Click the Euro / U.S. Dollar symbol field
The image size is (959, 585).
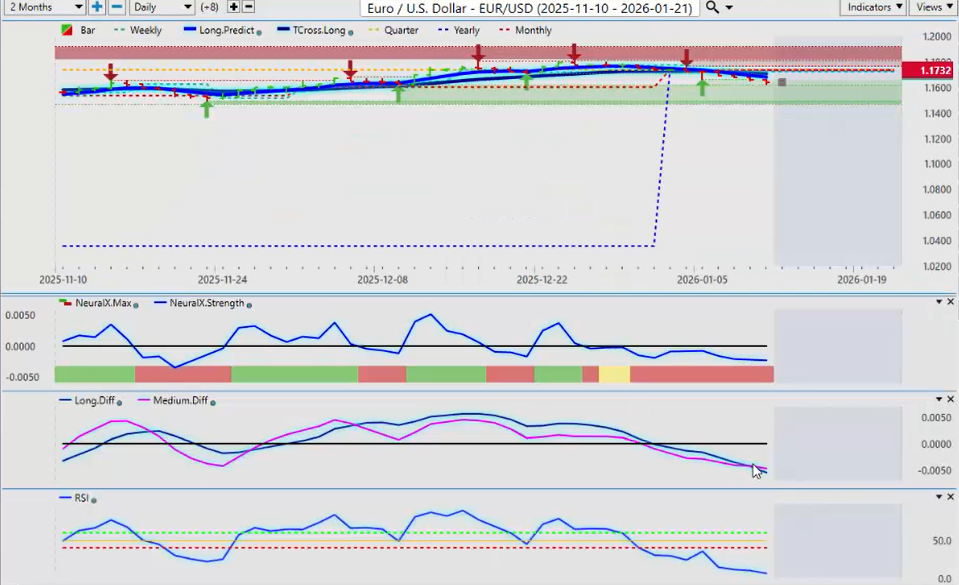coord(530,7)
